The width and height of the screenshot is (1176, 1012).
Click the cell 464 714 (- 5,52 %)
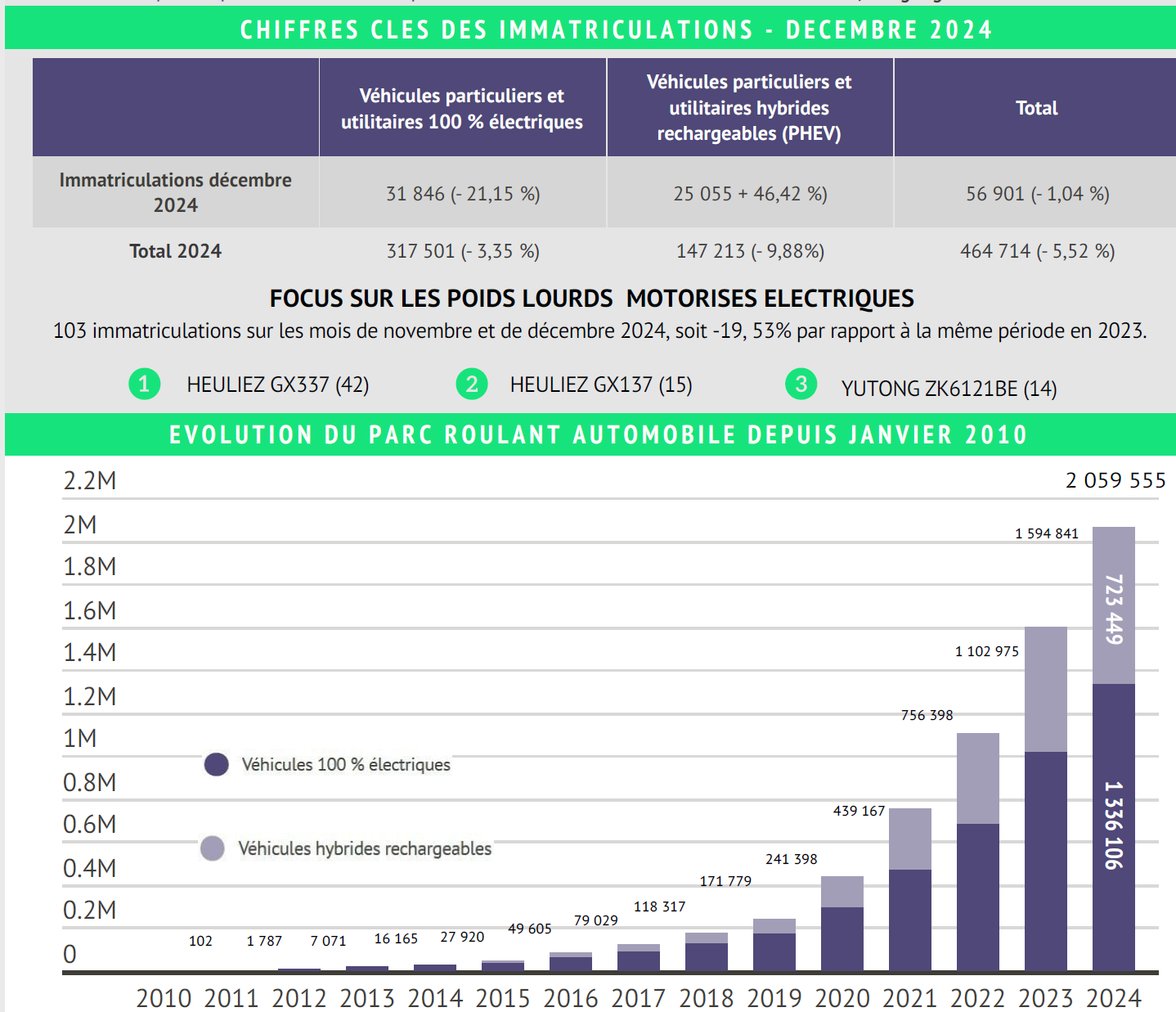[1038, 251]
